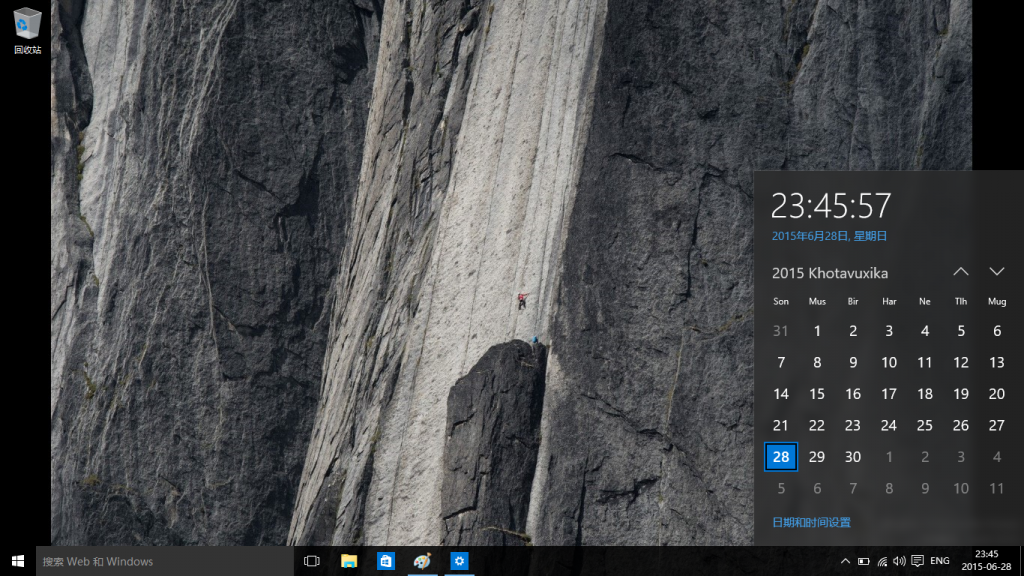Open the network connections icon
The image size is (1024, 576).
click(x=882, y=561)
